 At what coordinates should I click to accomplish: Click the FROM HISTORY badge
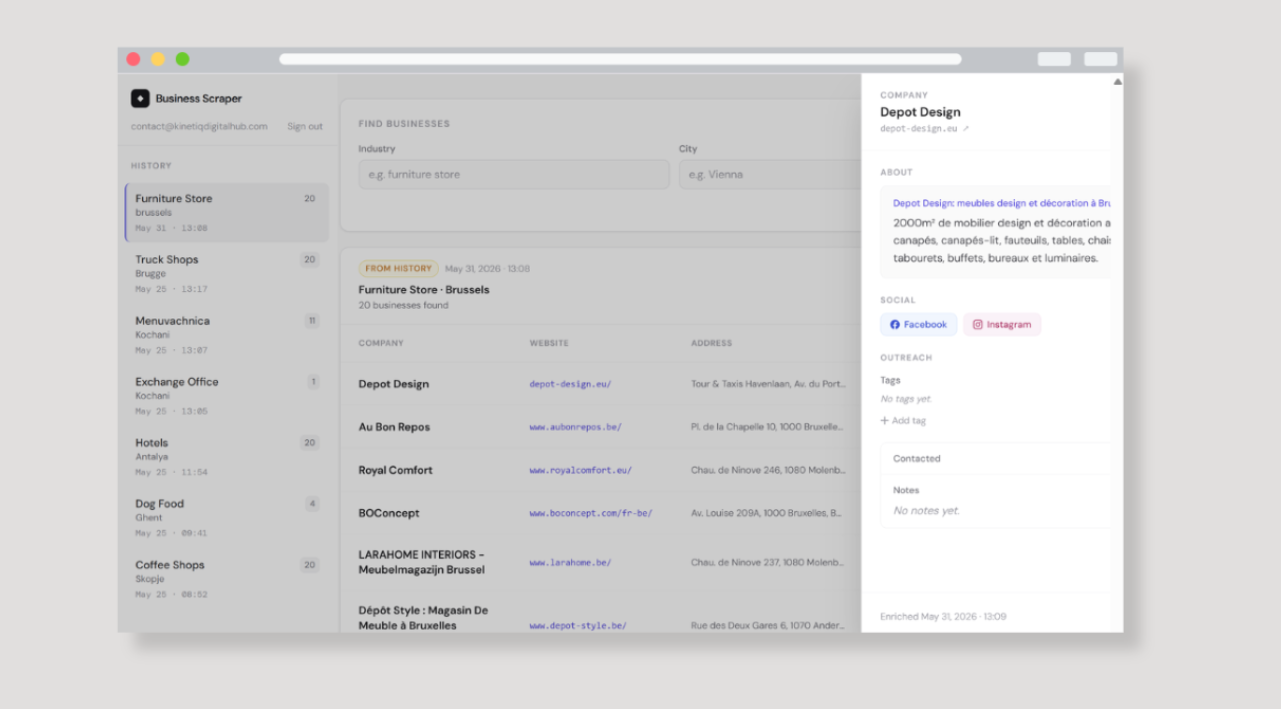[x=398, y=268]
